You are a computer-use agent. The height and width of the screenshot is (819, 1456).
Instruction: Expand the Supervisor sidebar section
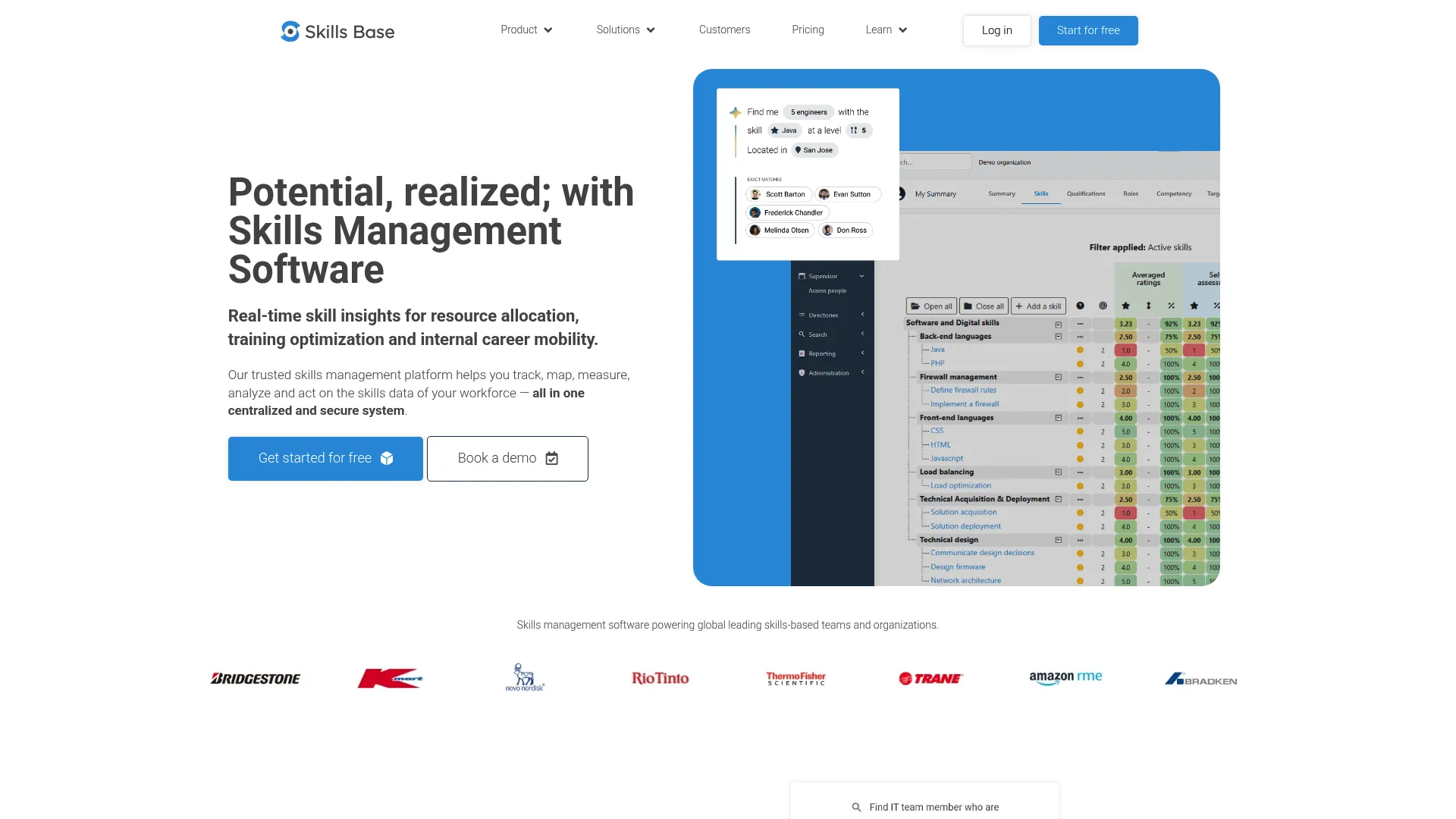832,276
